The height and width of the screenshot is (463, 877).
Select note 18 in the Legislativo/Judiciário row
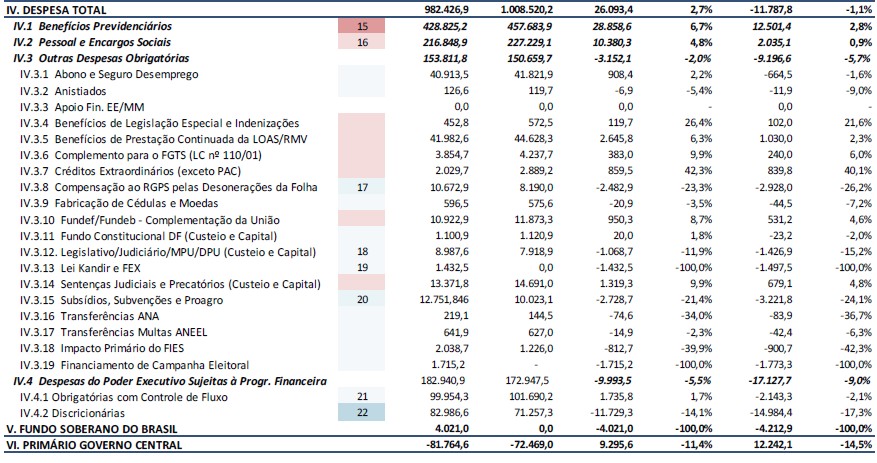(x=362, y=251)
